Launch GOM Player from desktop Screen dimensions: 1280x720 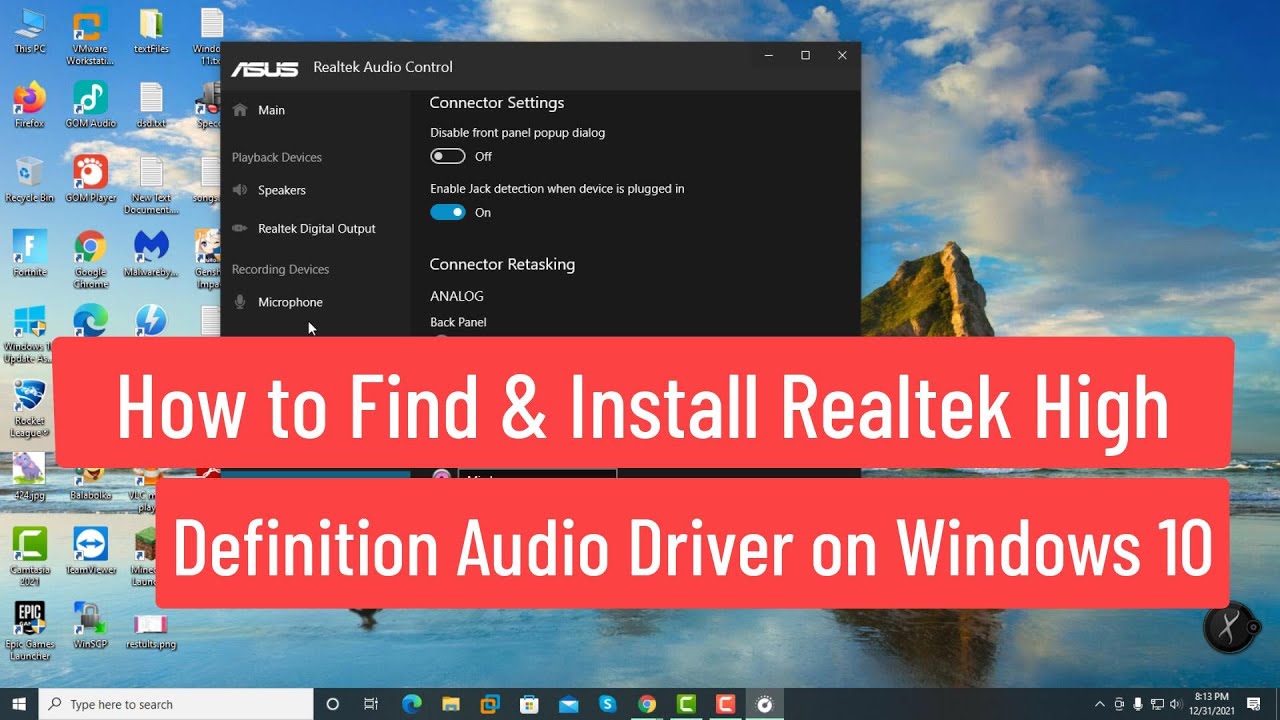pyautogui.click(x=91, y=180)
